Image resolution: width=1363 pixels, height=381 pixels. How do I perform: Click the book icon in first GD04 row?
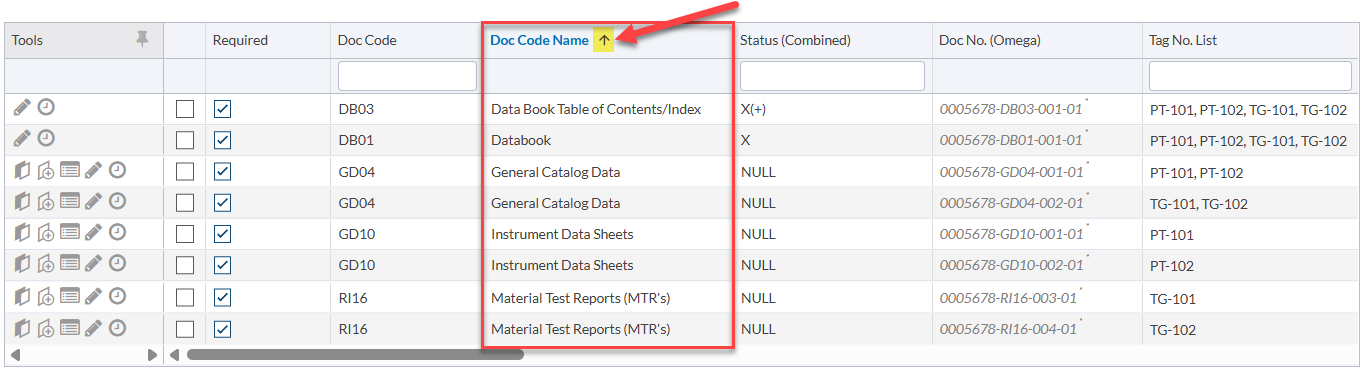point(23,171)
